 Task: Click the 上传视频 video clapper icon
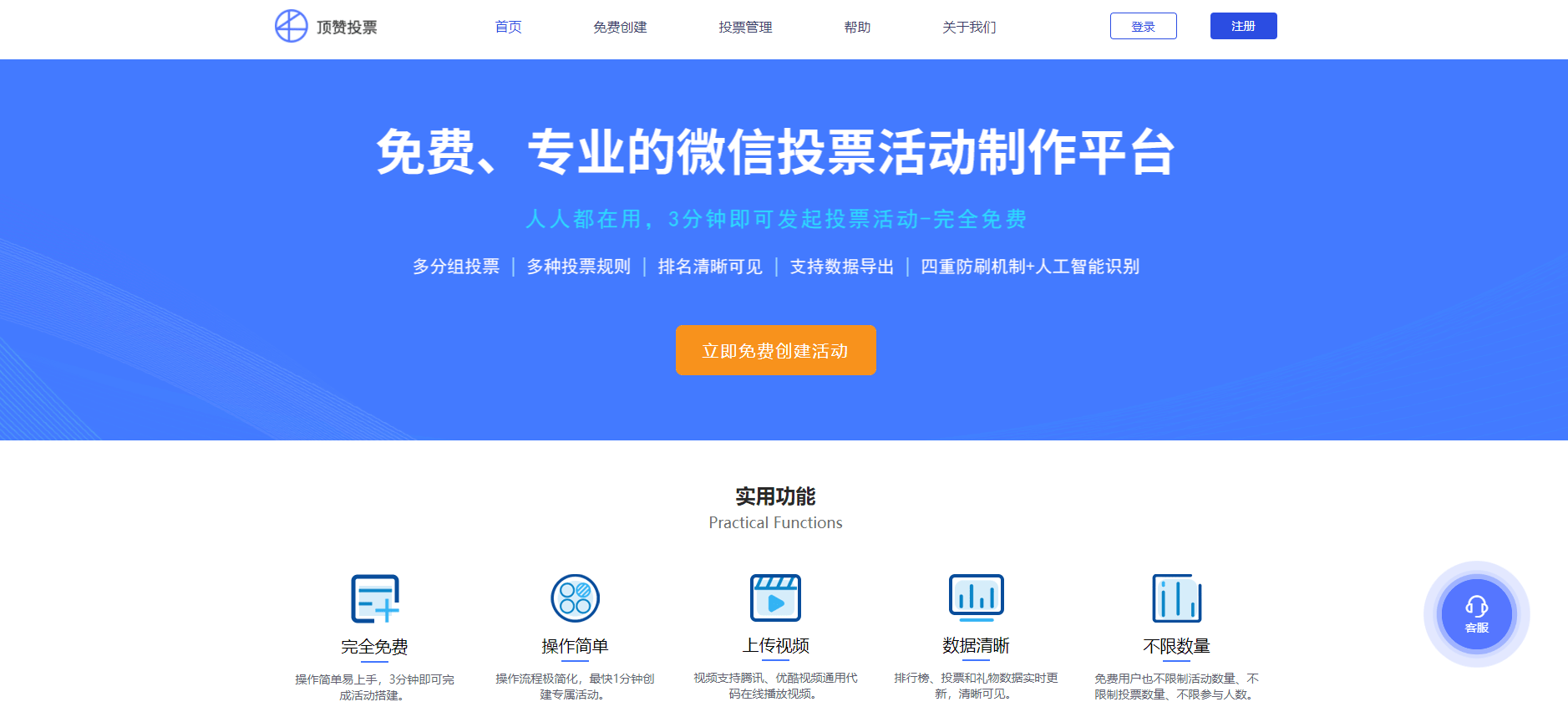[x=775, y=598]
